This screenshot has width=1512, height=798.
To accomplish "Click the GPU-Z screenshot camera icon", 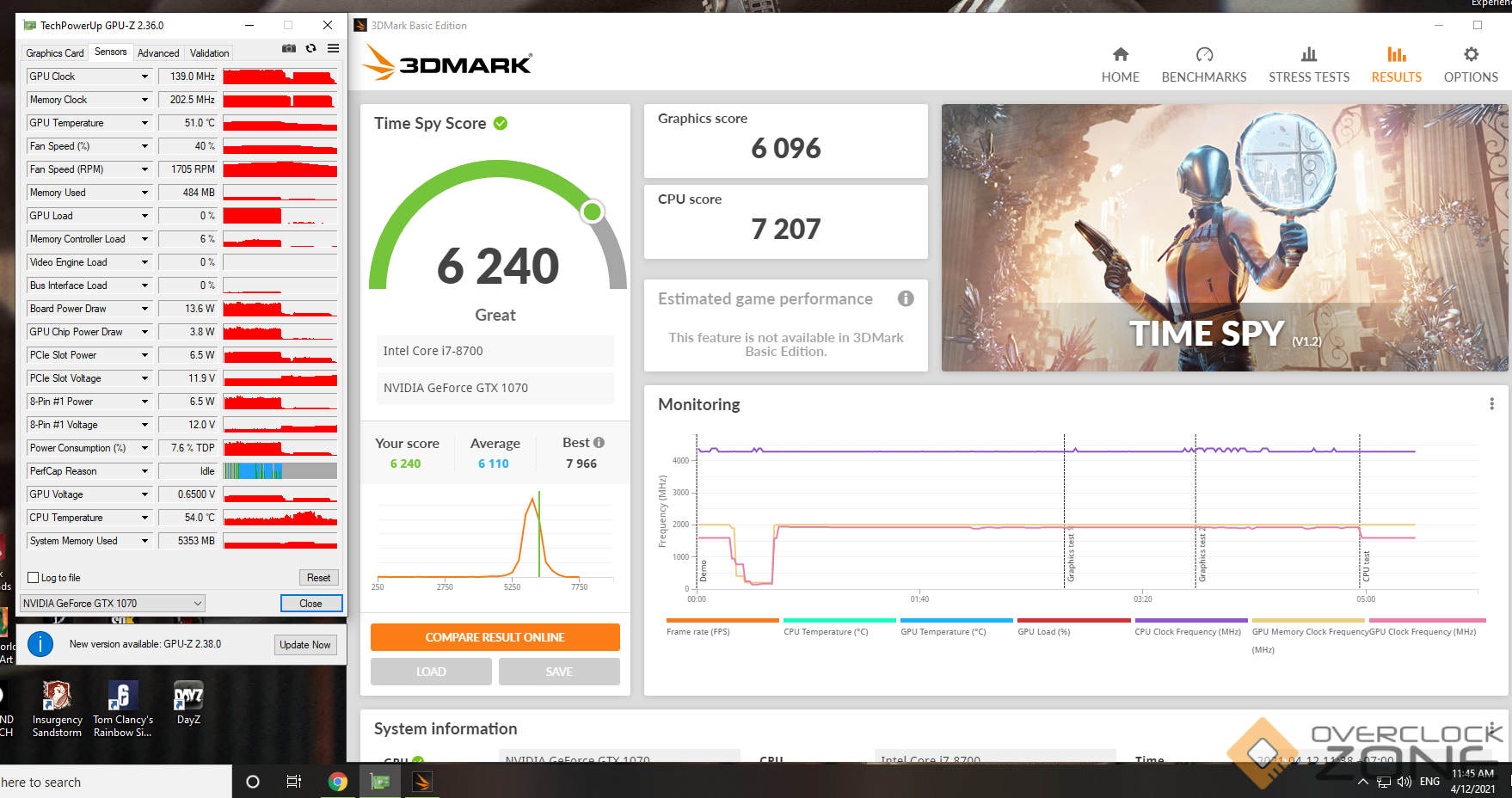I will click(289, 49).
